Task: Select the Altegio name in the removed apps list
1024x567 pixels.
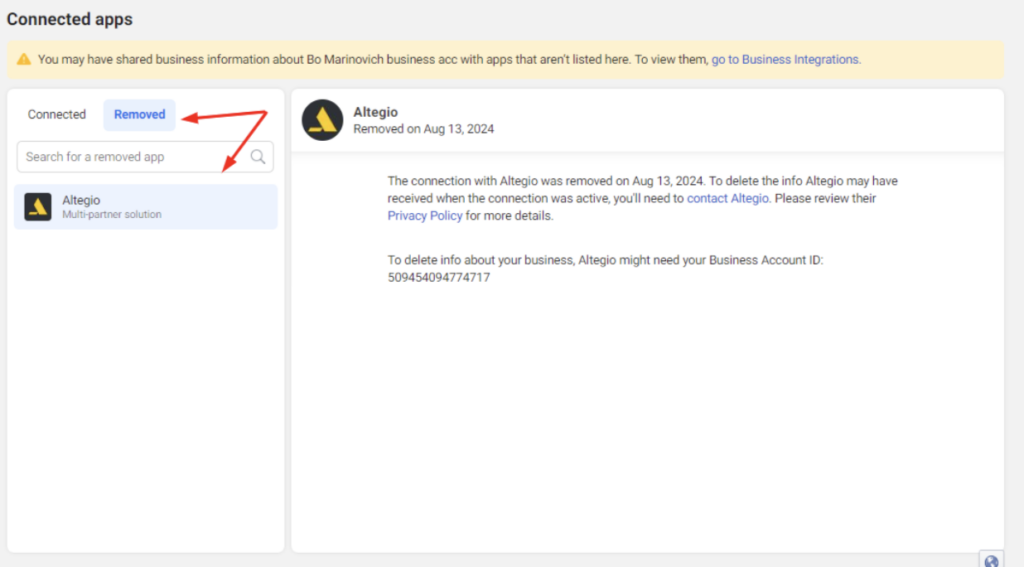Action: (81, 201)
